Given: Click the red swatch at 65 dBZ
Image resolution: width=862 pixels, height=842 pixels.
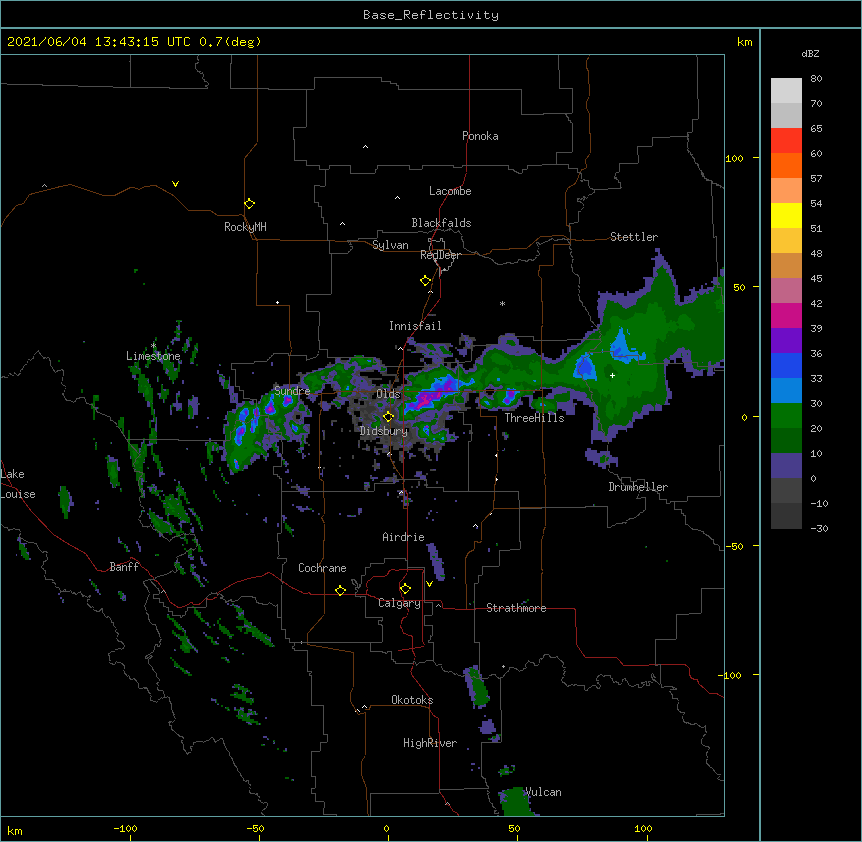Looking at the screenshot, I should pyautogui.click(x=786, y=140).
